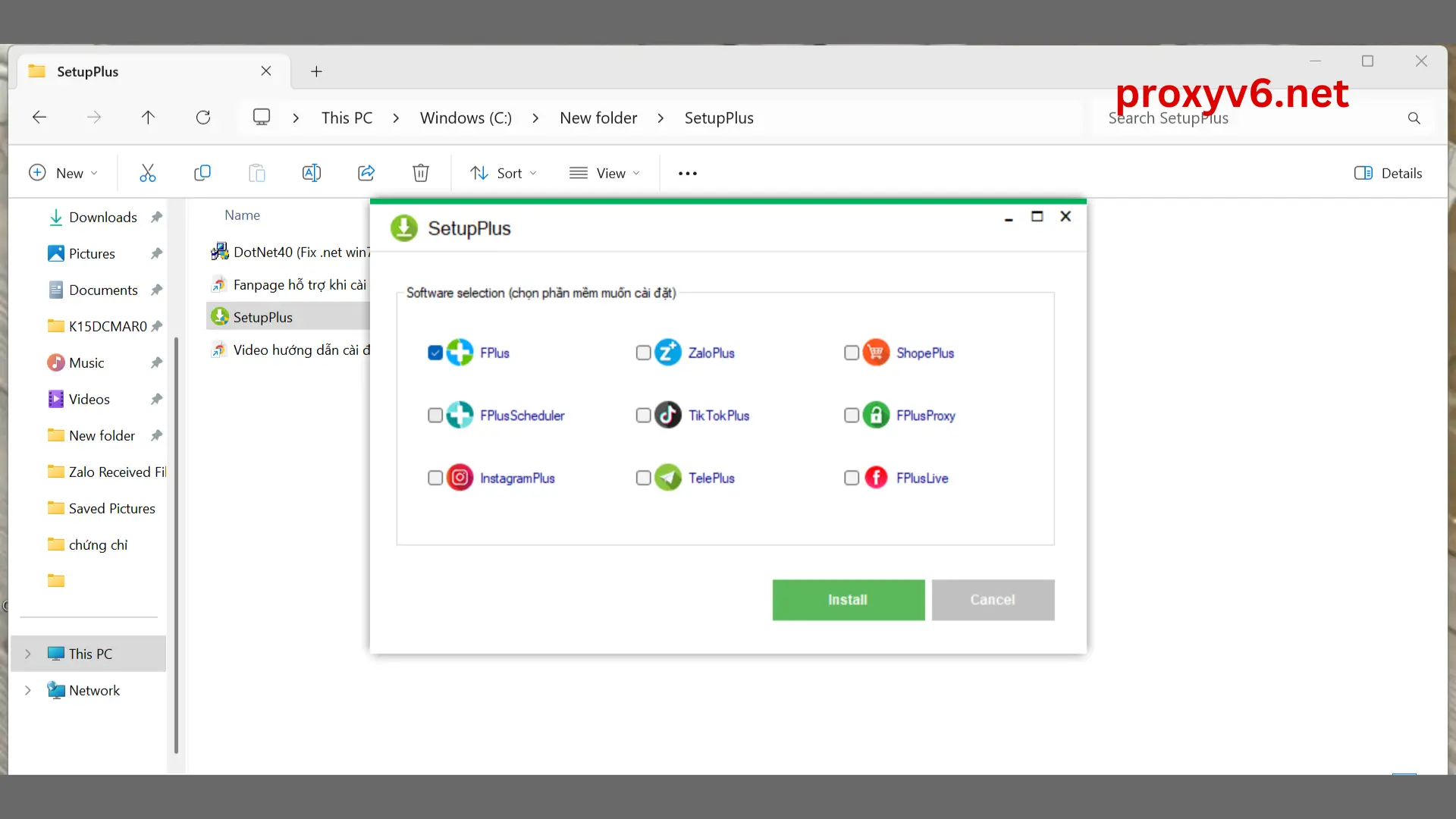The width and height of the screenshot is (1456, 819).
Task: Click the sidebar vertical scrollbar
Action: [x=176, y=546]
